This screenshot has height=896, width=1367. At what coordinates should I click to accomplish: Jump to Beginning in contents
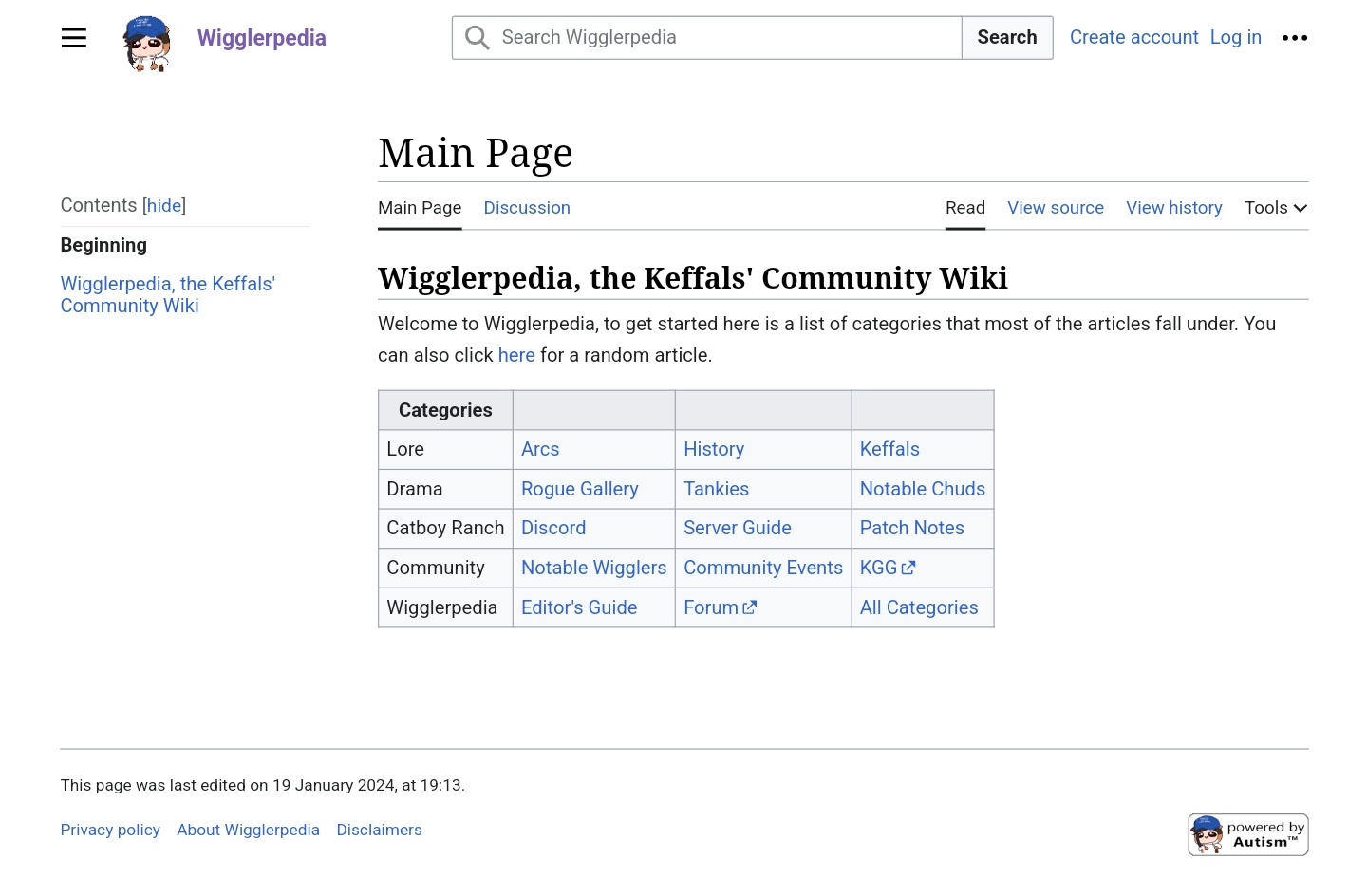(x=103, y=245)
